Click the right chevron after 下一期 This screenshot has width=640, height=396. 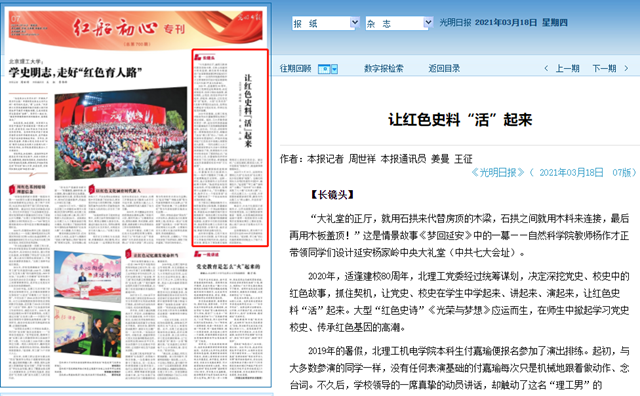(626, 69)
